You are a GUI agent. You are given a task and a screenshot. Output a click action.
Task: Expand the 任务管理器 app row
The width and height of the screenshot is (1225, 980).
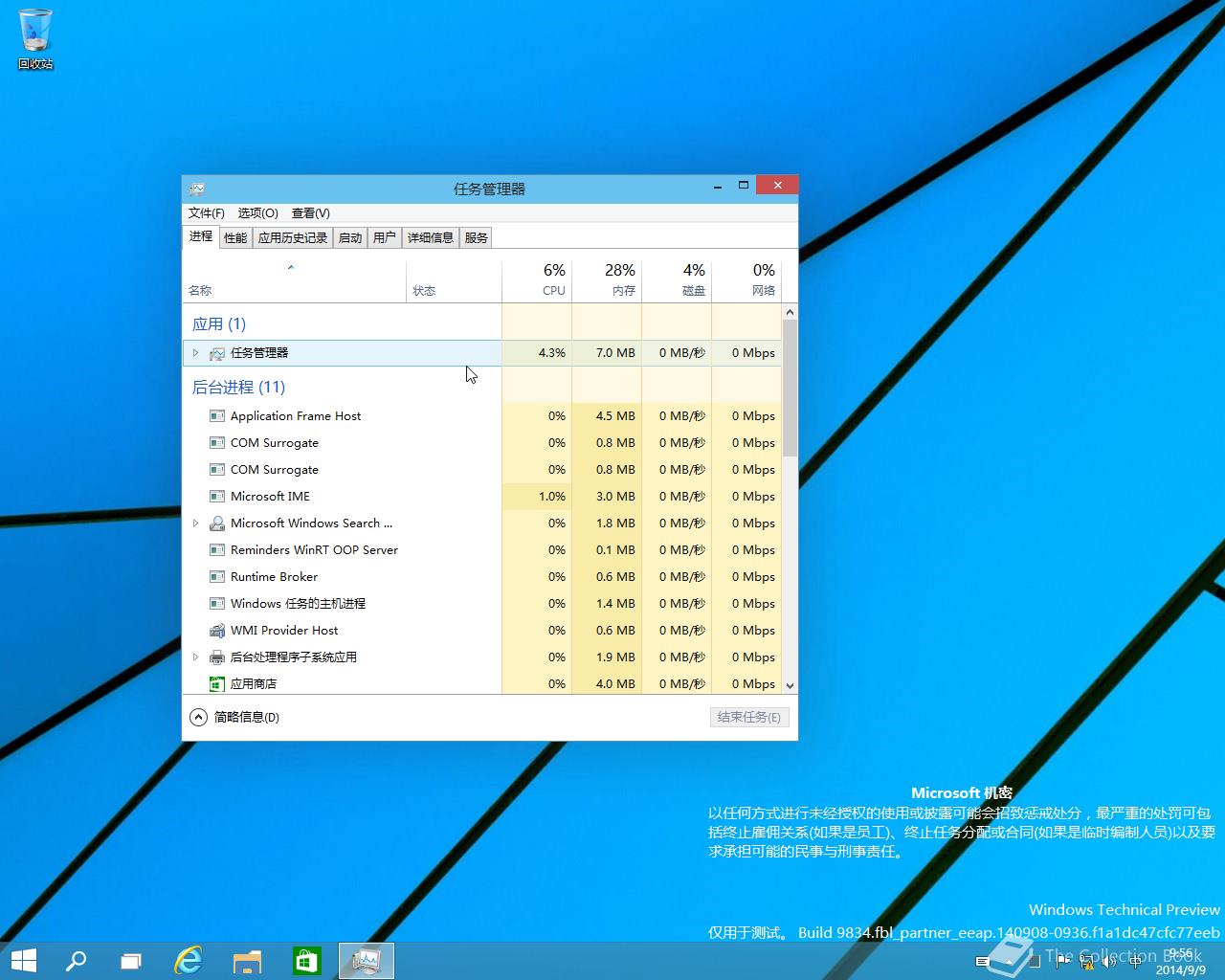point(195,353)
